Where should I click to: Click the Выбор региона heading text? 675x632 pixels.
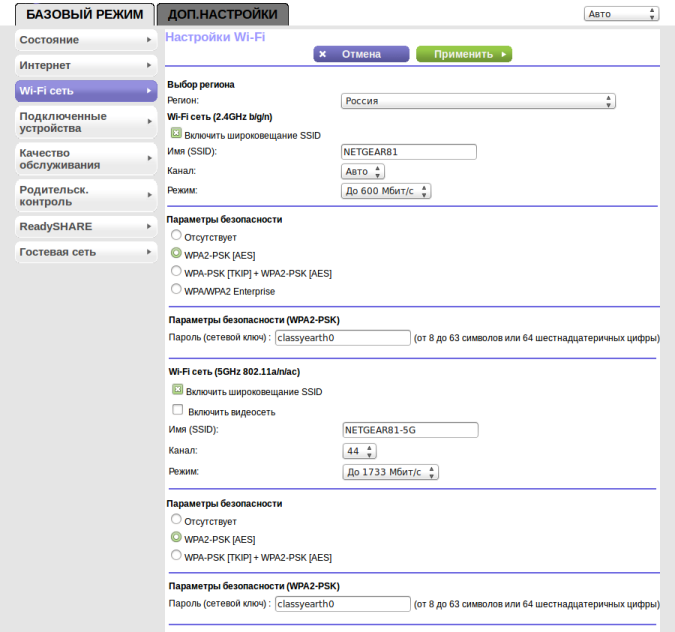pos(201,84)
